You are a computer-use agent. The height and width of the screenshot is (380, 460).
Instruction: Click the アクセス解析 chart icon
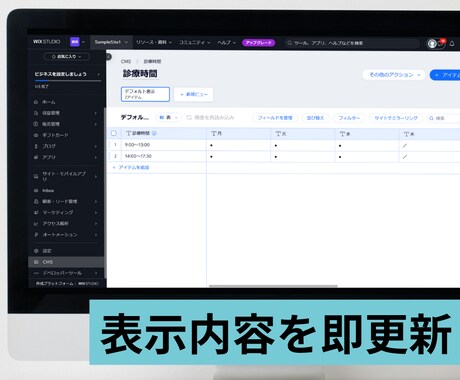(x=36, y=224)
